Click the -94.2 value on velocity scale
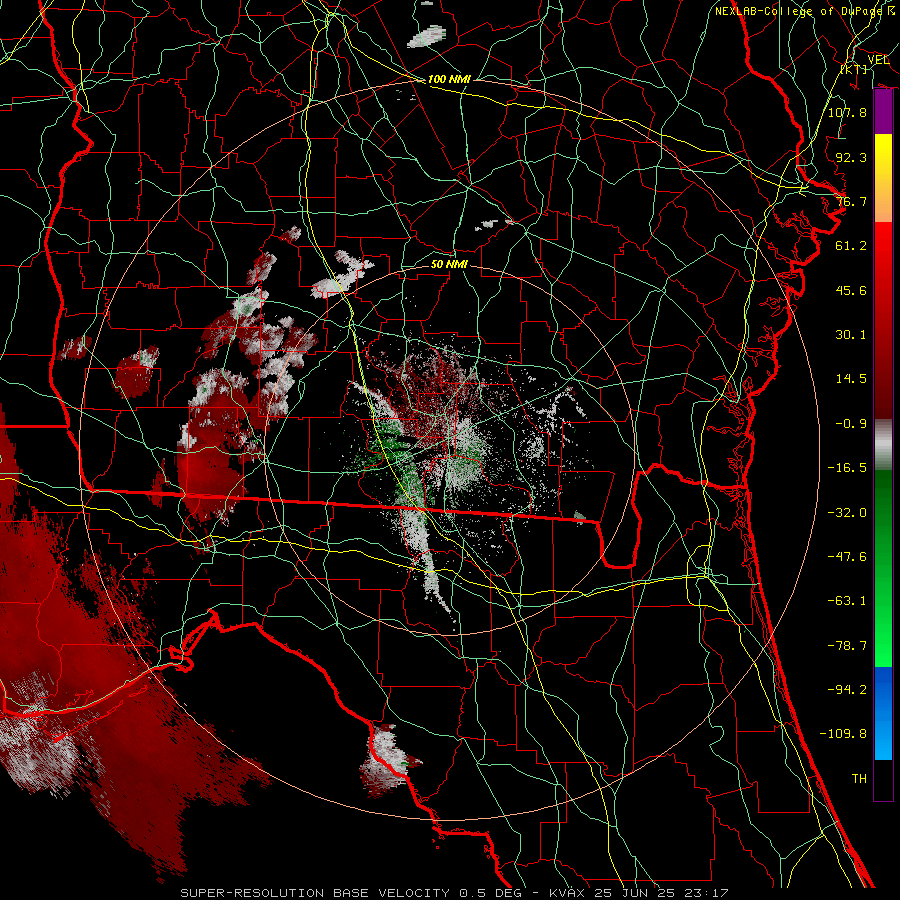 point(847,690)
